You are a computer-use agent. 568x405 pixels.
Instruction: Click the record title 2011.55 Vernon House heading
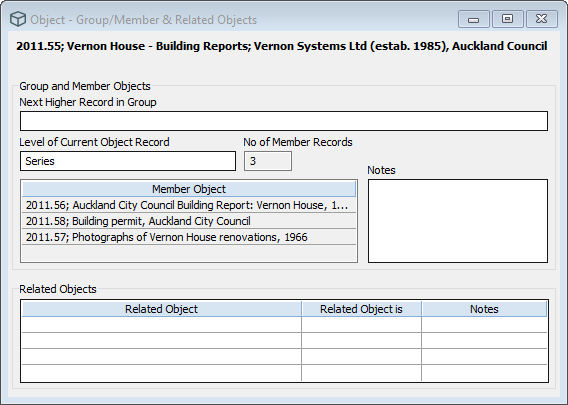click(x=282, y=46)
